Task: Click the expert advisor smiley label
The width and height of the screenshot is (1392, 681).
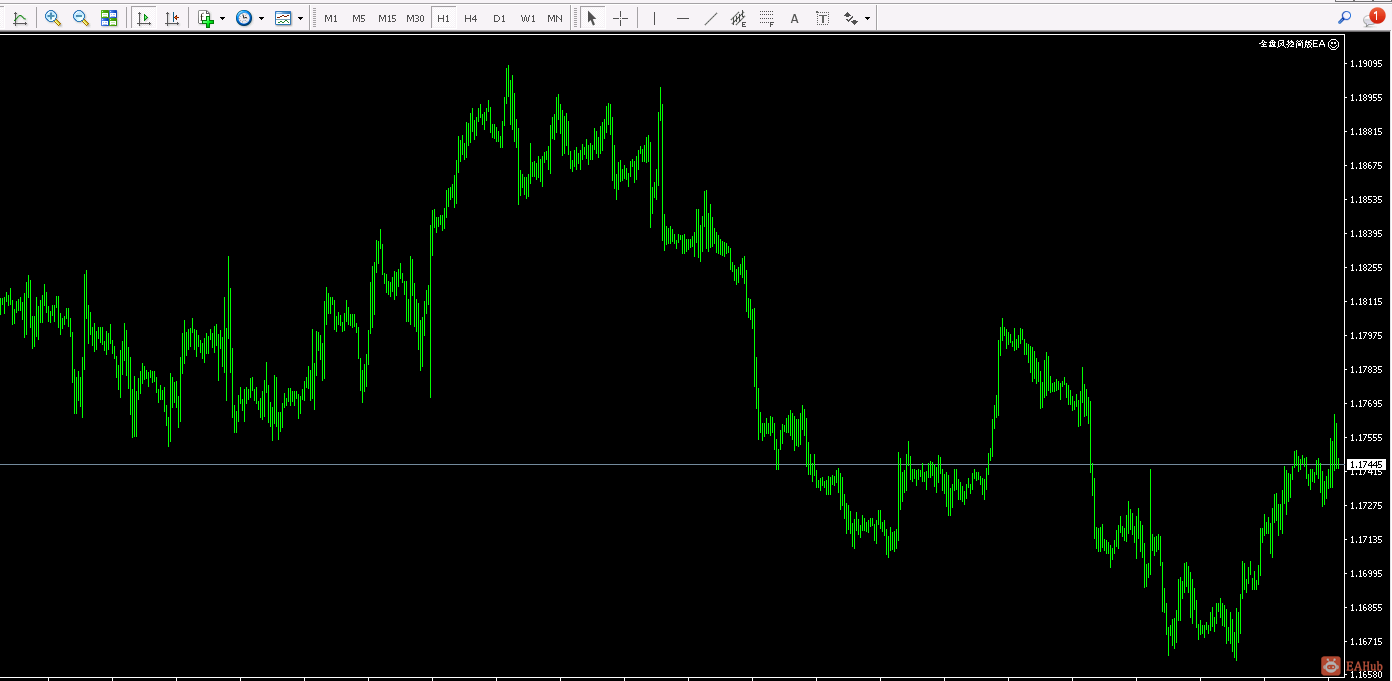Action: pyautogui.click(x=1299, y=44)
